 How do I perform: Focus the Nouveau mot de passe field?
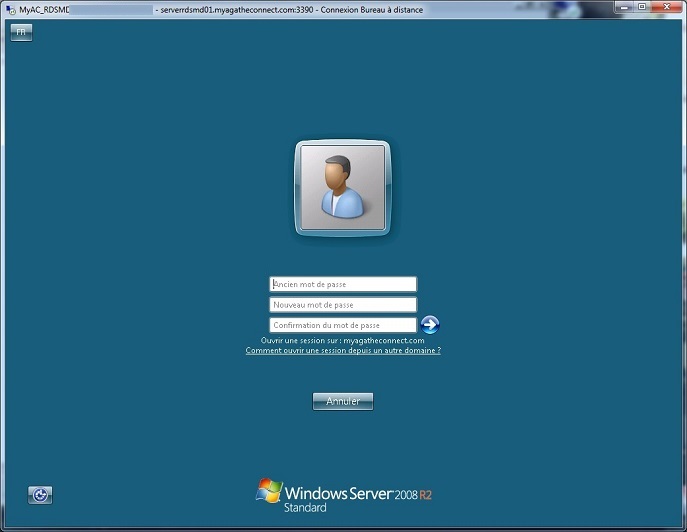pos(343,305)
